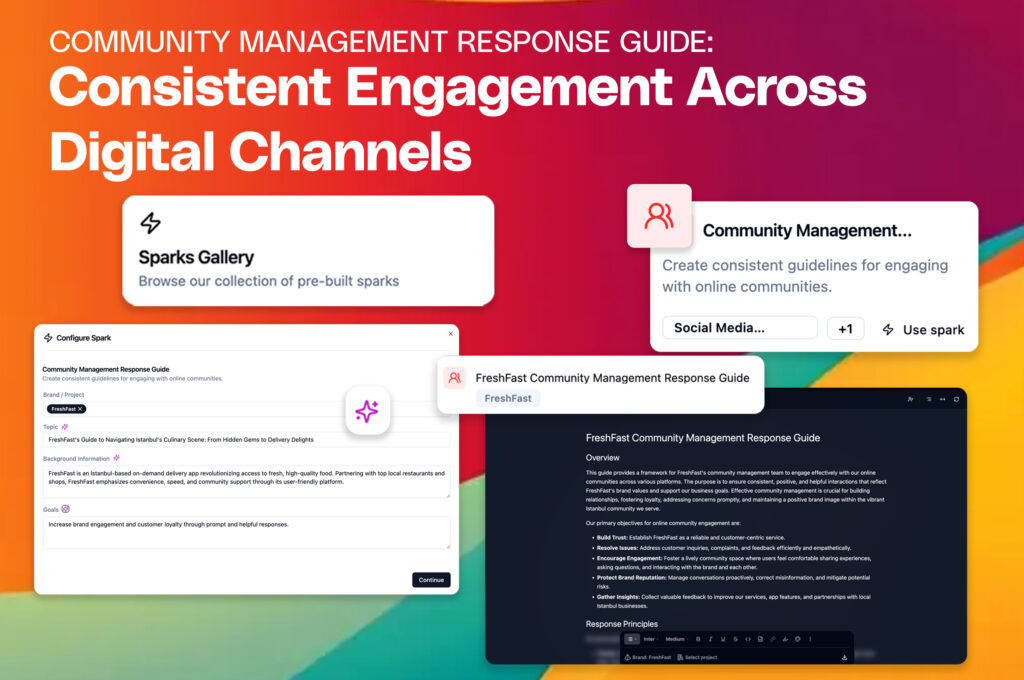Toggle bold in the editor toolbar
1024x680 pixels.
[698, 639]
